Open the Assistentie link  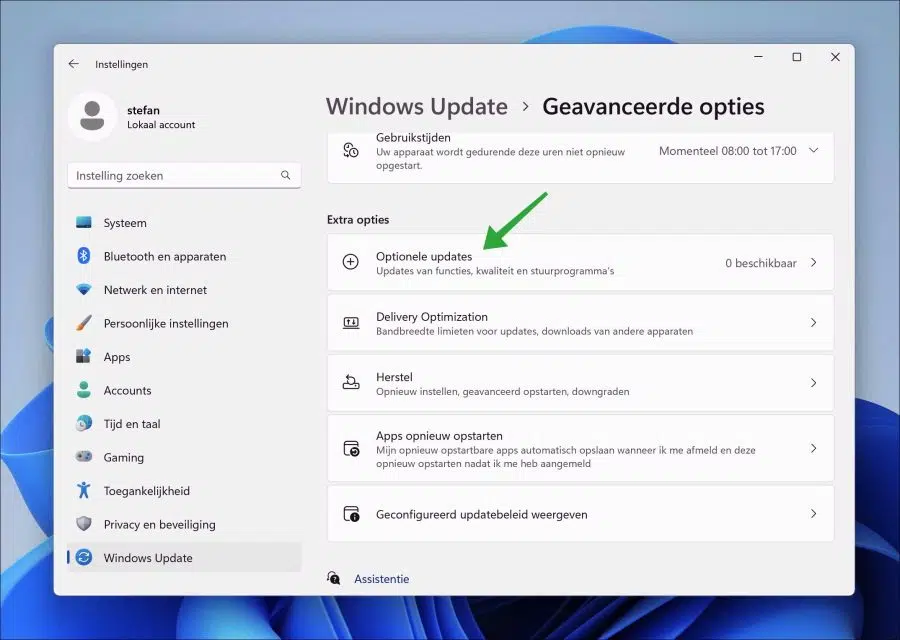[x=382, y=579]
